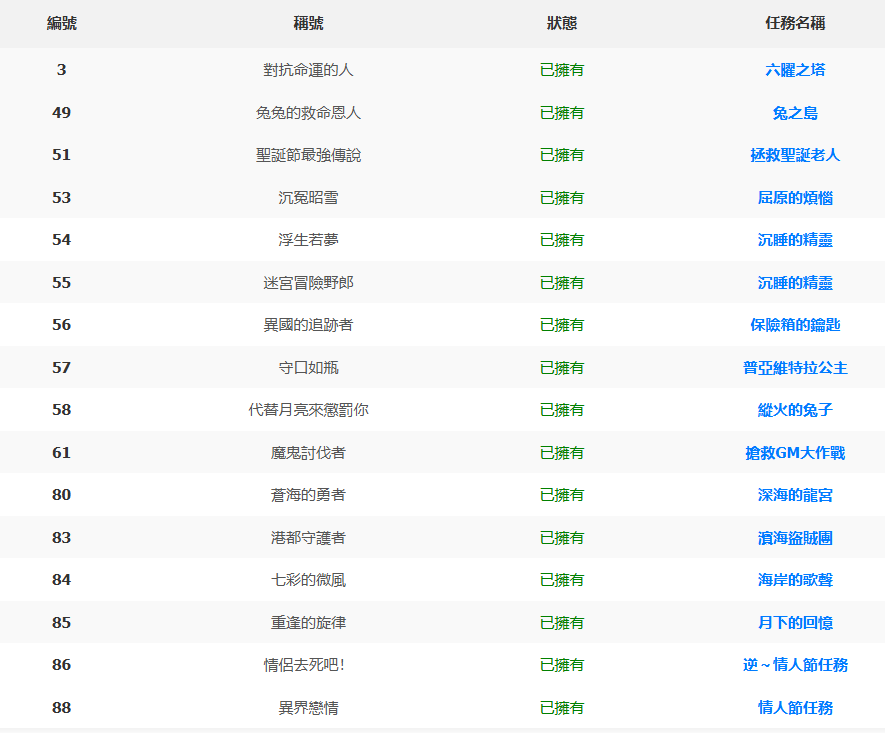Screen dimensions: 885x733
Task: Click the 月下的回憶 quest link
Action: tap(795, 622)
